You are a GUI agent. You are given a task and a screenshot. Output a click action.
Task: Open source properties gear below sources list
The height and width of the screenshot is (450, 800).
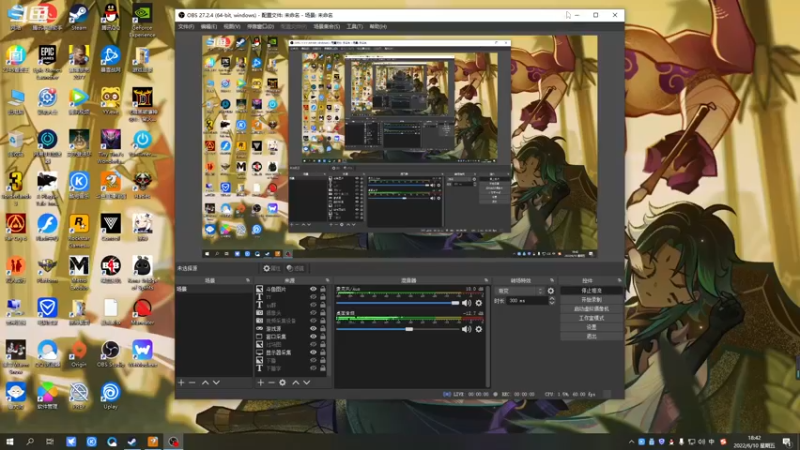coord(283,382)
